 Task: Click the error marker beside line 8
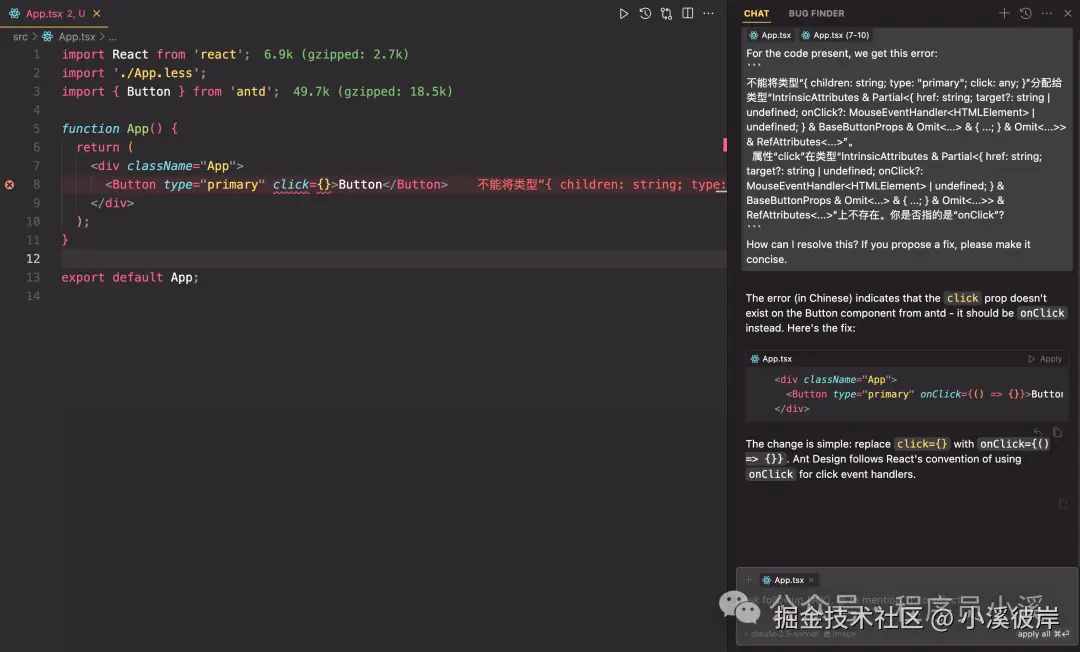click(10, 185)
